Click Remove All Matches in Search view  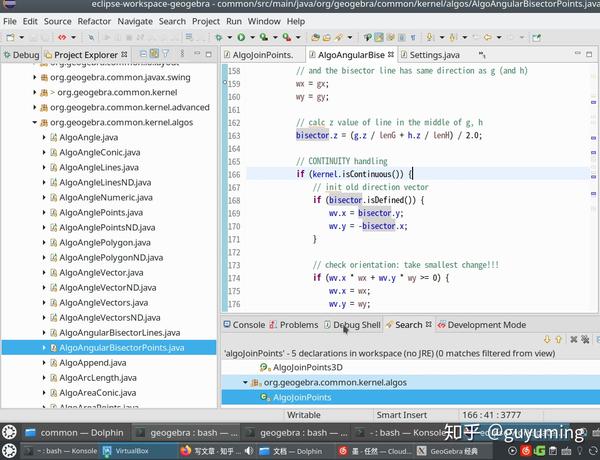(x=585, y=339)
